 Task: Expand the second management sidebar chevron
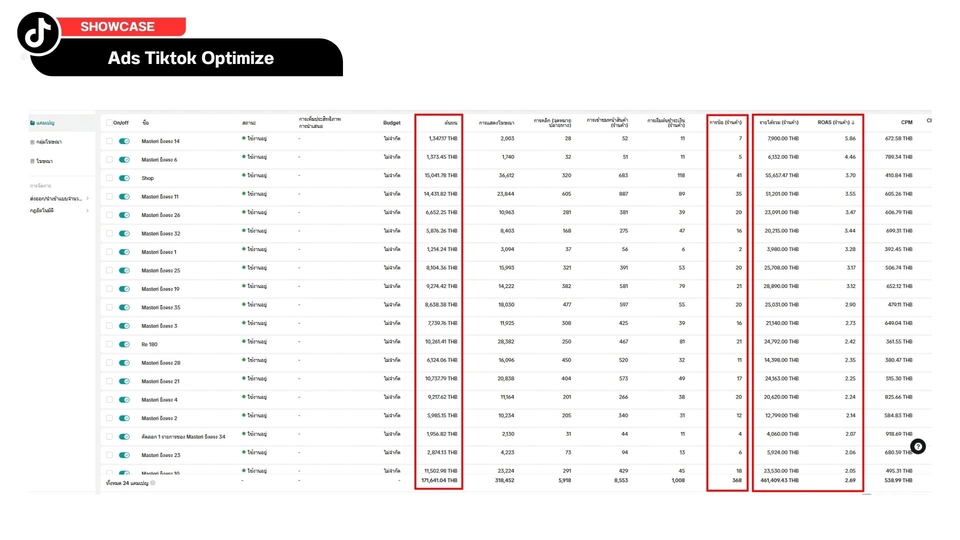(x=88, y=211)
